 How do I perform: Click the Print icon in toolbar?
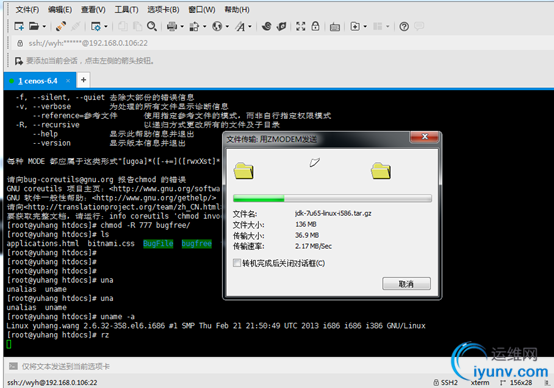(172, 26)
